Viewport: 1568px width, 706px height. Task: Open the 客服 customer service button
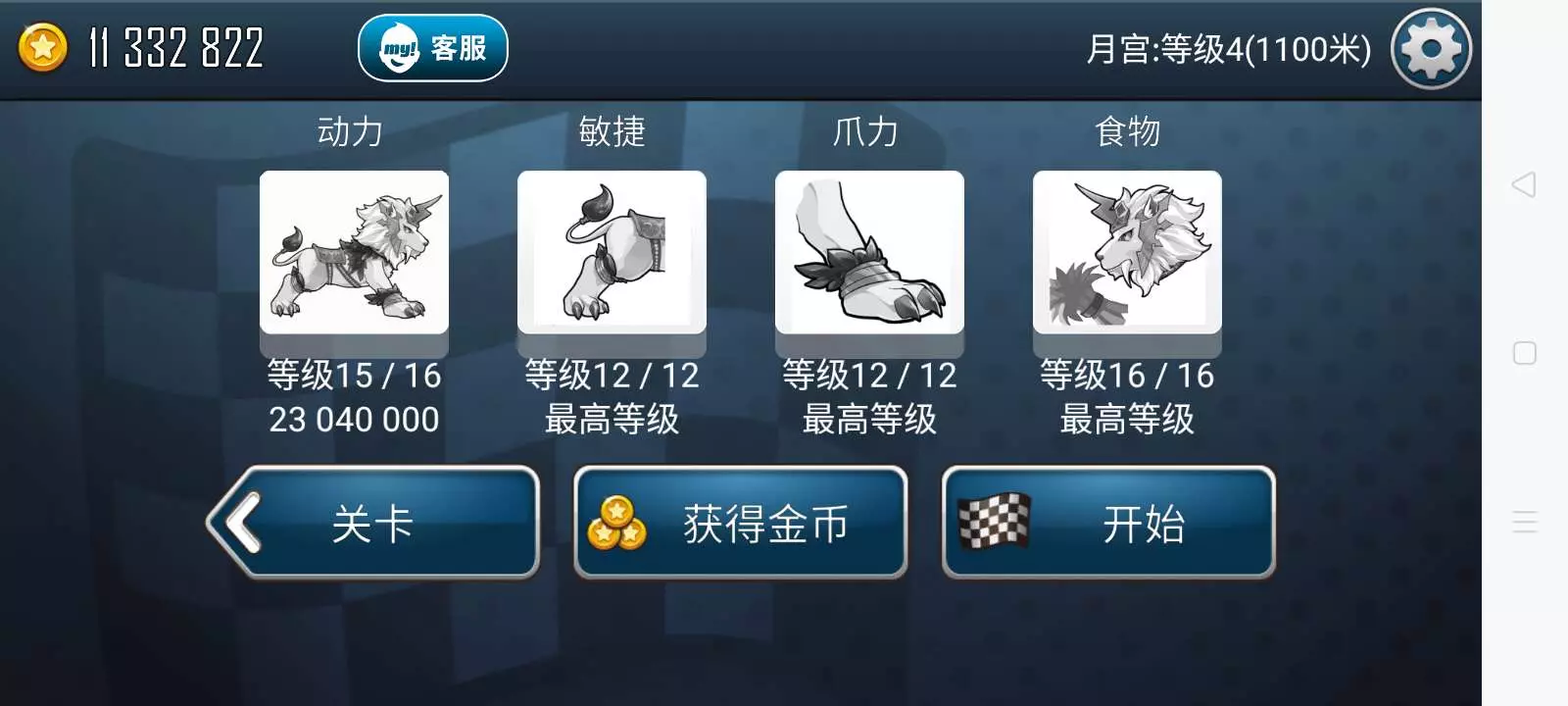[433, 48]
